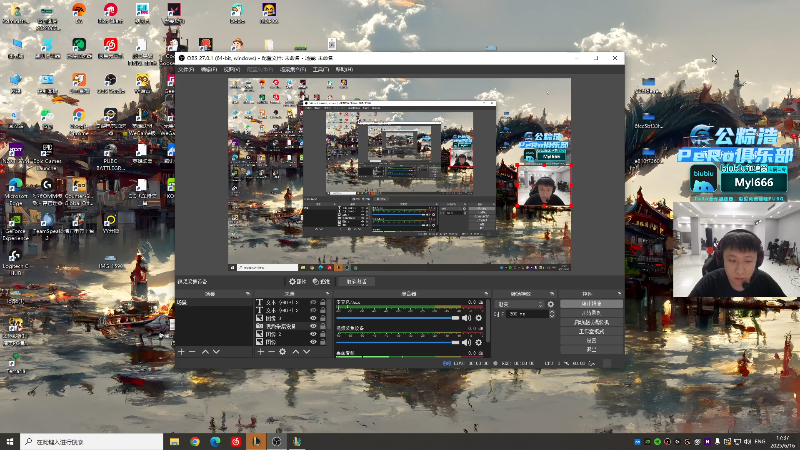The height and width of the screenshot is (450, 800).
Task: Open 设置 from the Controls dock
Action: (591, 340)
